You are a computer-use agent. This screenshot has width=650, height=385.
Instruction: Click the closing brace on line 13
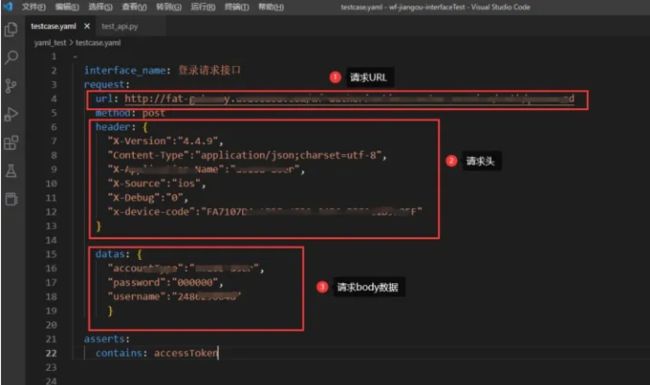[99, 226]
